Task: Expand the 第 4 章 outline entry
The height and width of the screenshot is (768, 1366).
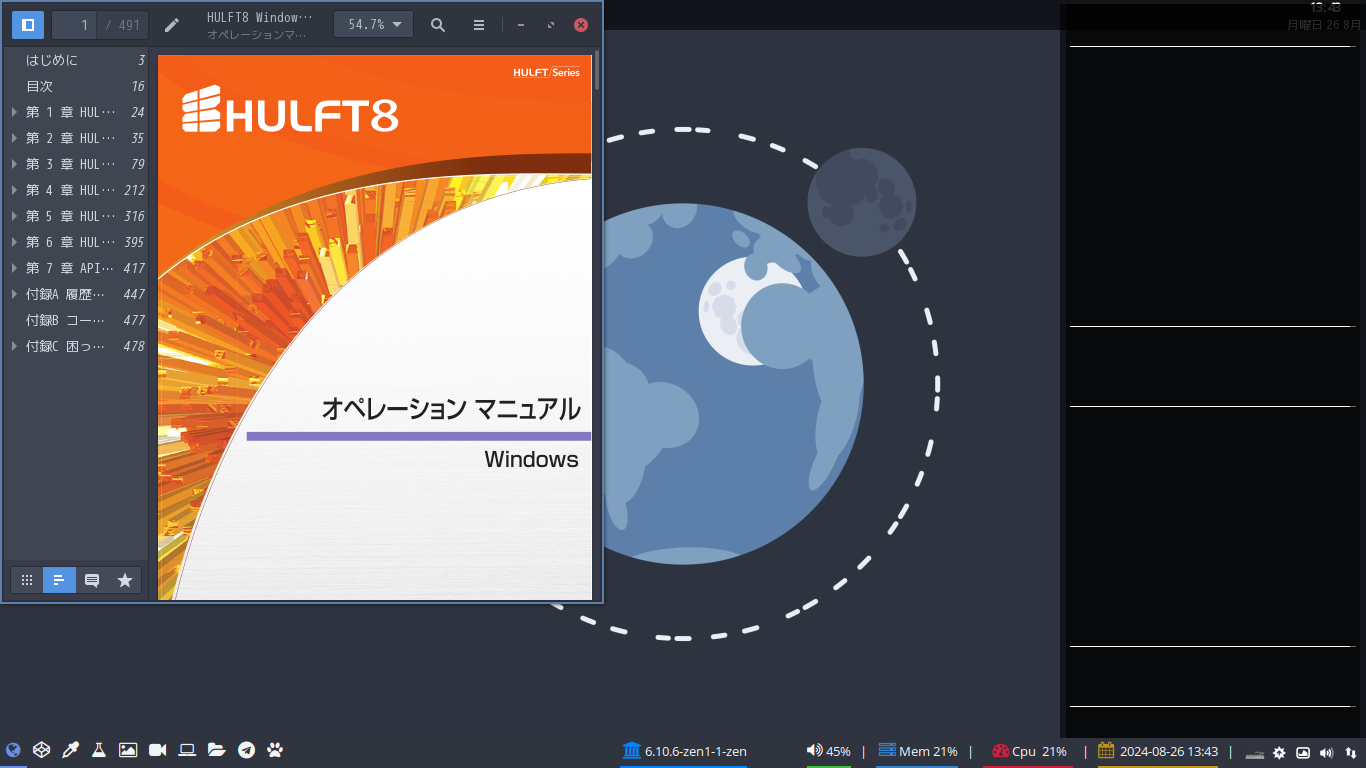Action: coord(14,190)
